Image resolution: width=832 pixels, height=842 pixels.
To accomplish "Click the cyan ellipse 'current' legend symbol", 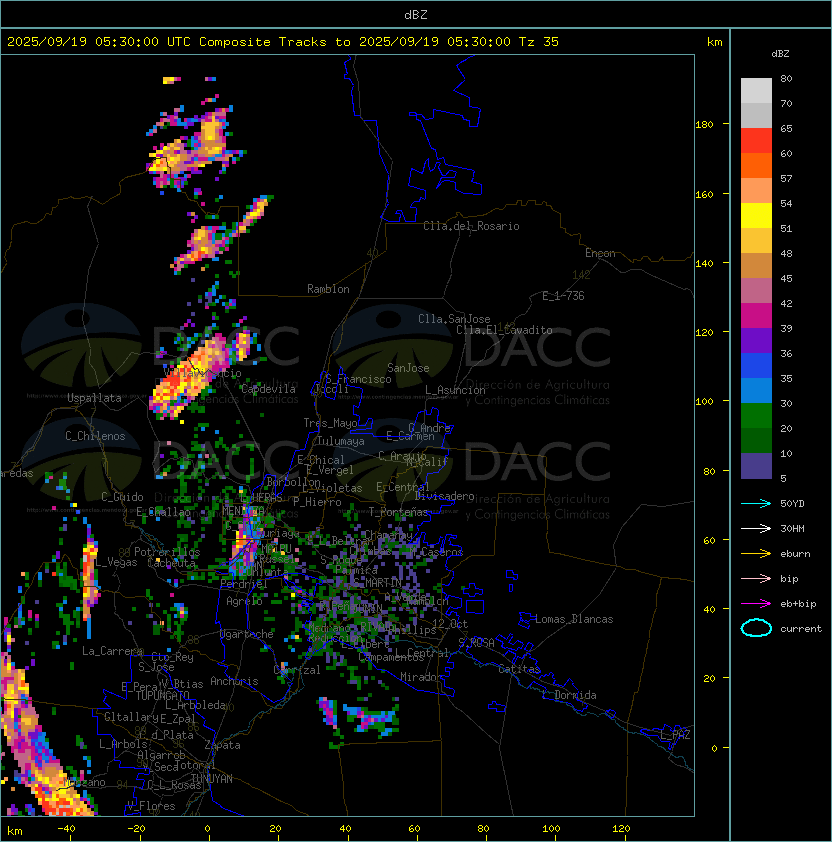I will click(x=756, y=628).
